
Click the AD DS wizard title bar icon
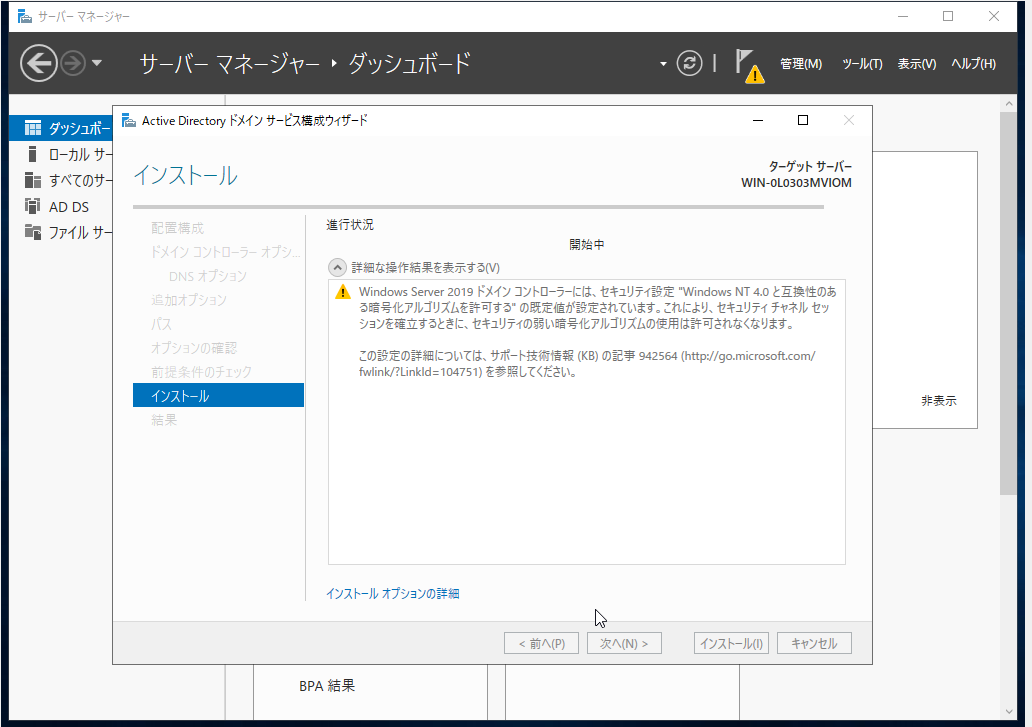tap(129, 120)
